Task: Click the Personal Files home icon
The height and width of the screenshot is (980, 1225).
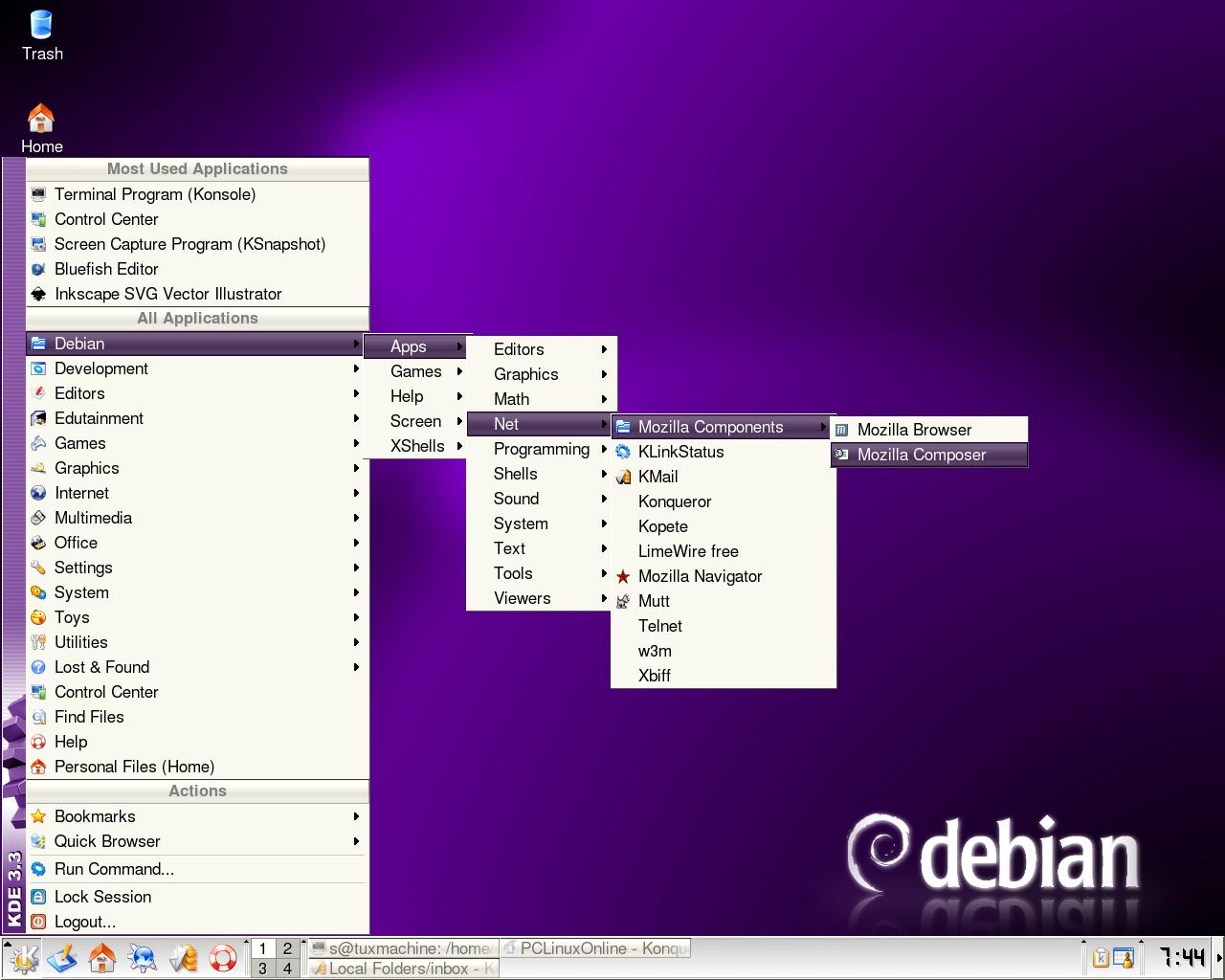Action: pyautogui.click(x=38, y=767)
